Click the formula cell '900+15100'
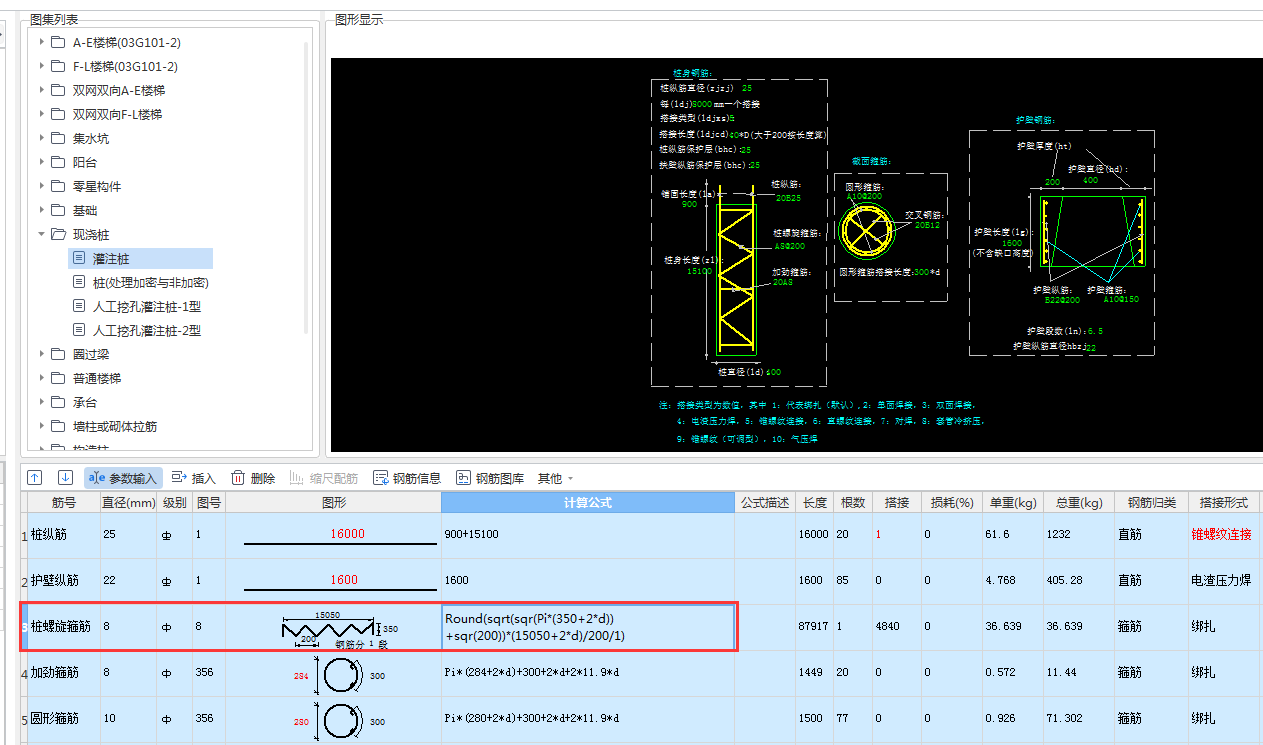The height and width of the screenshot is (745, 1263). [x=587, y=535]
